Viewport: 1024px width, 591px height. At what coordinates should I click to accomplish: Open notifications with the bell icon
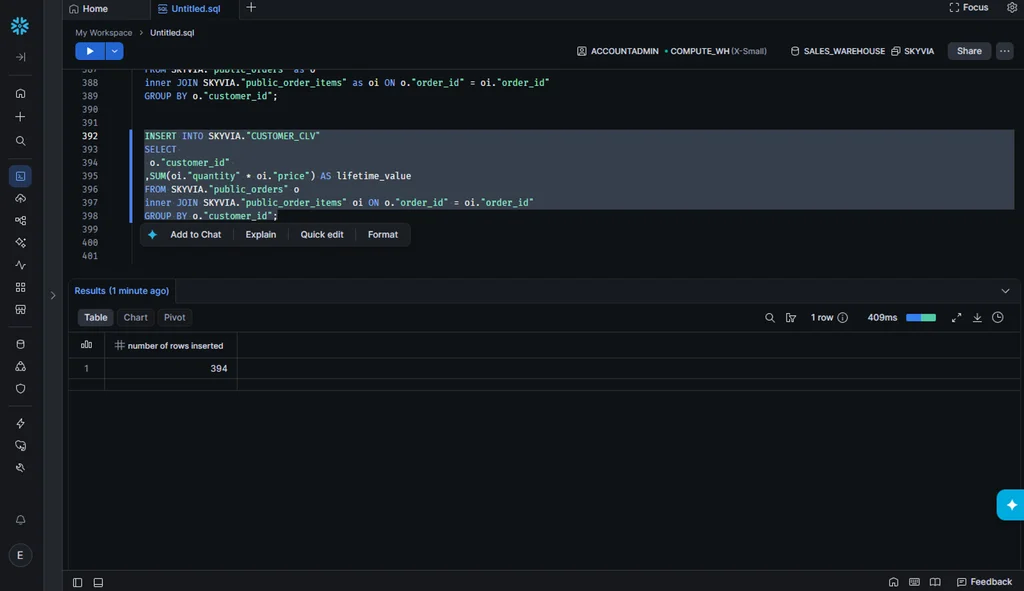click(x=20, y=520)
